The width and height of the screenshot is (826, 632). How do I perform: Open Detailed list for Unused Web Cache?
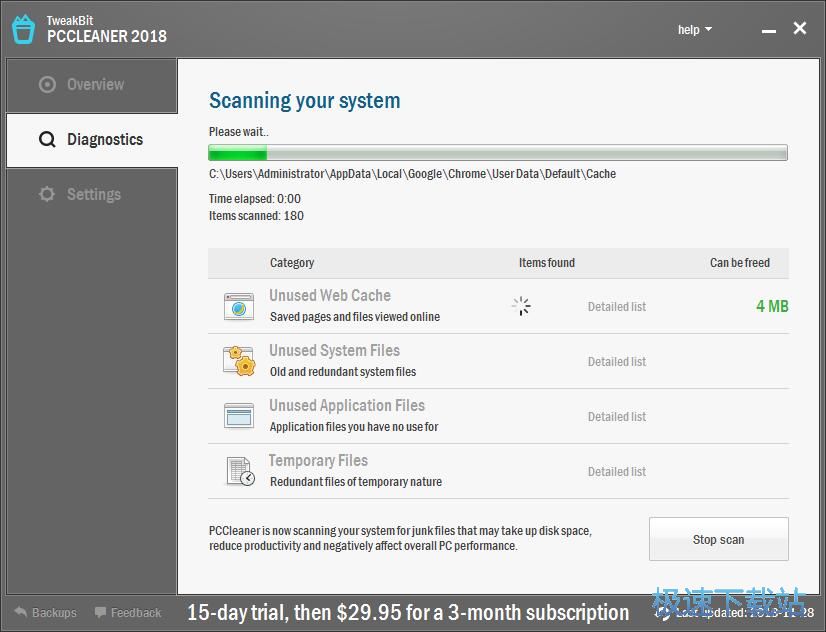coord(617,307)
